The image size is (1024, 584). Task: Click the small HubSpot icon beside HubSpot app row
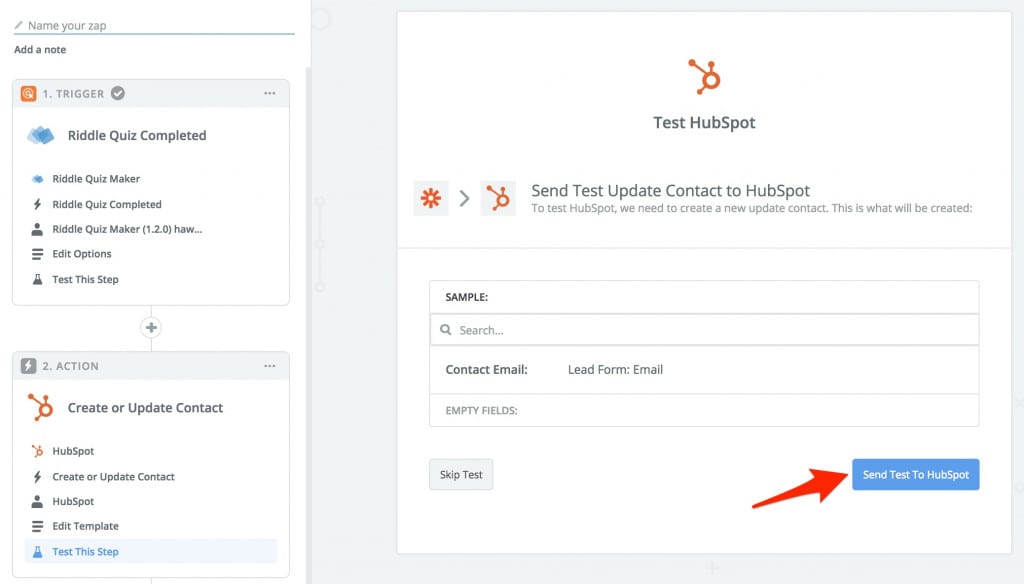(37, 451)
